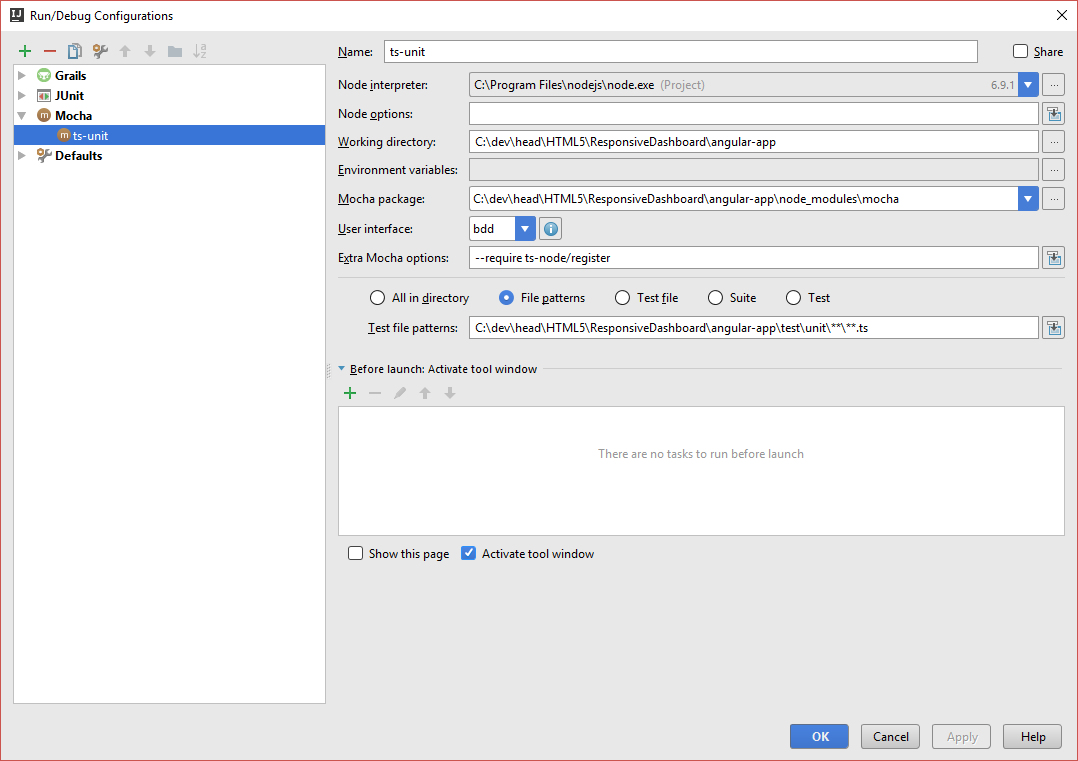Click the Cancel button
The height and width of the screenshot is (761, 1078).
click(890, 737)
